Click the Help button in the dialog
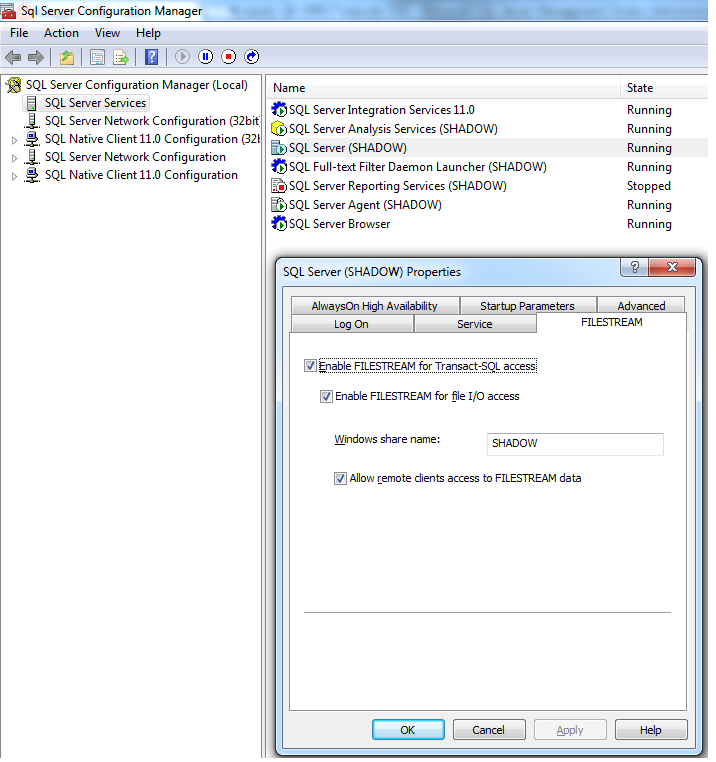 click(650, 730)
